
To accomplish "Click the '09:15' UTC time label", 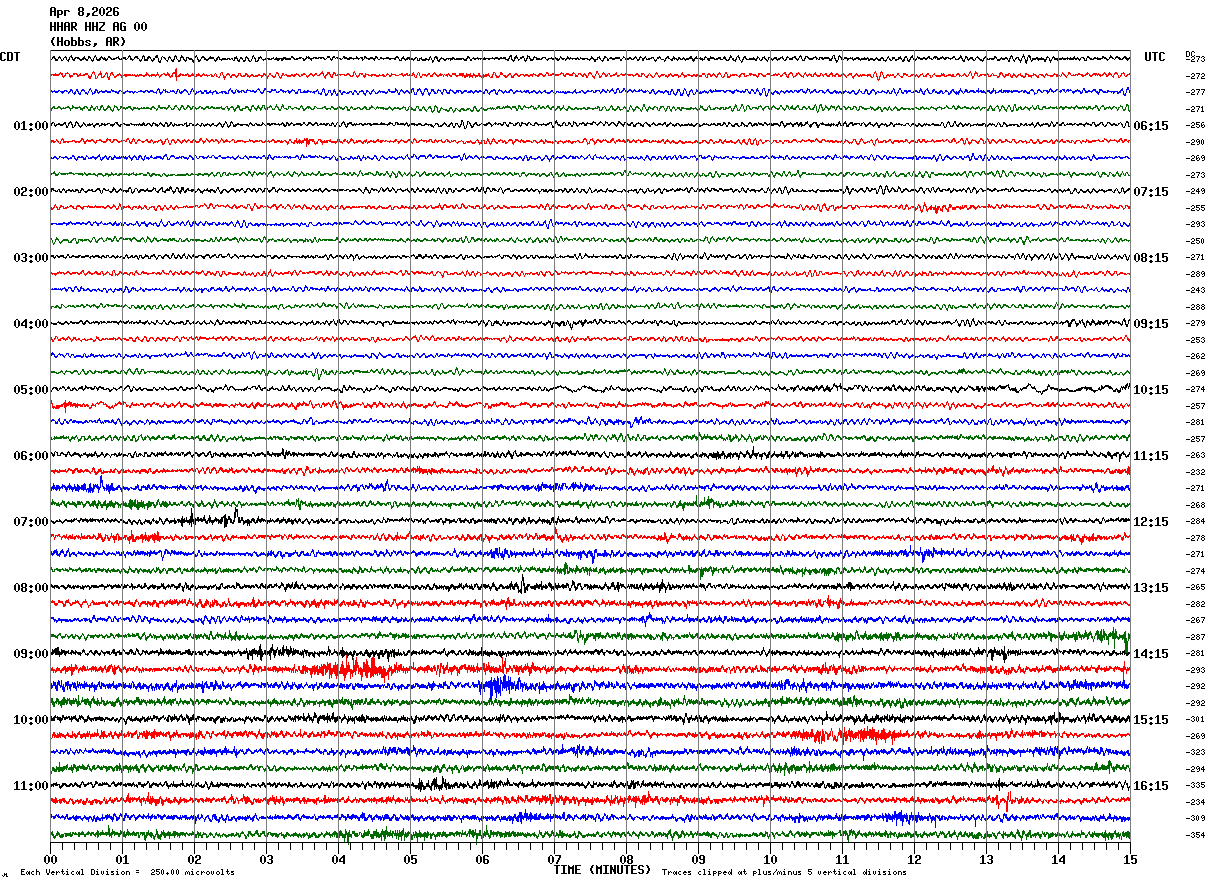I will [x=1151, y=324].
